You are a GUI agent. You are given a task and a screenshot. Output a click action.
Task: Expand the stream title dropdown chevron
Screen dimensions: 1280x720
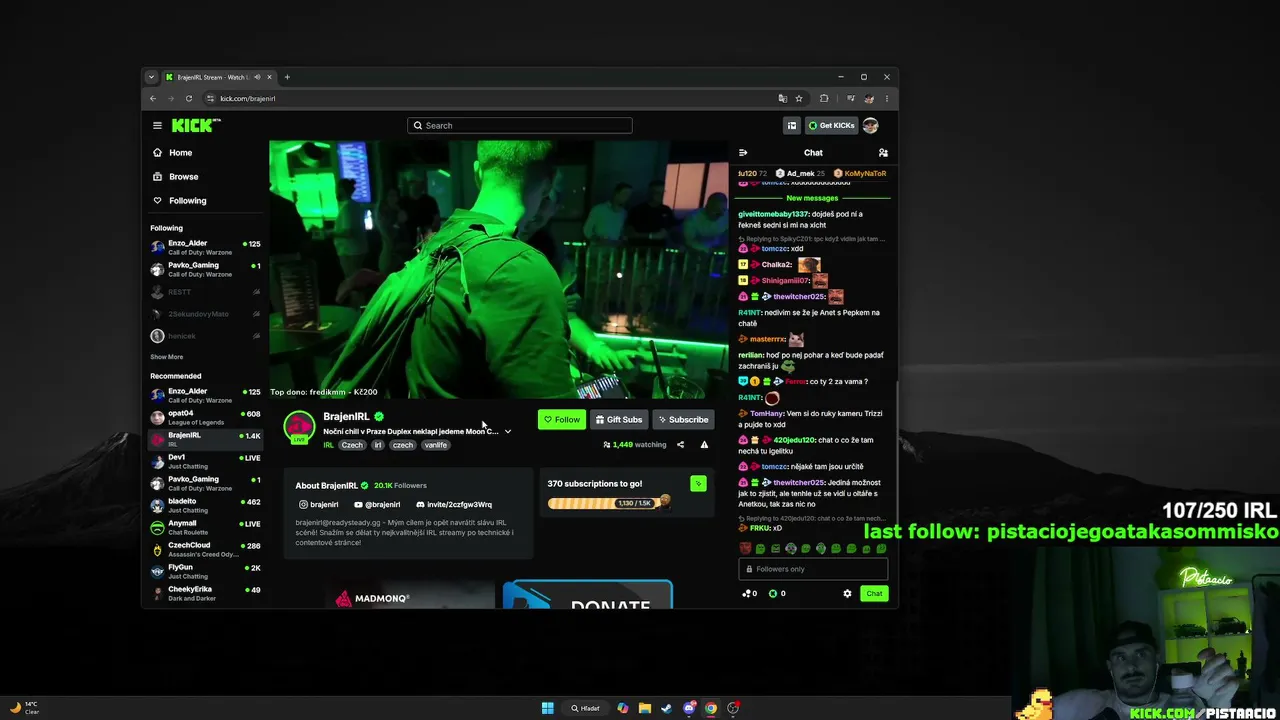pos(508,432)
